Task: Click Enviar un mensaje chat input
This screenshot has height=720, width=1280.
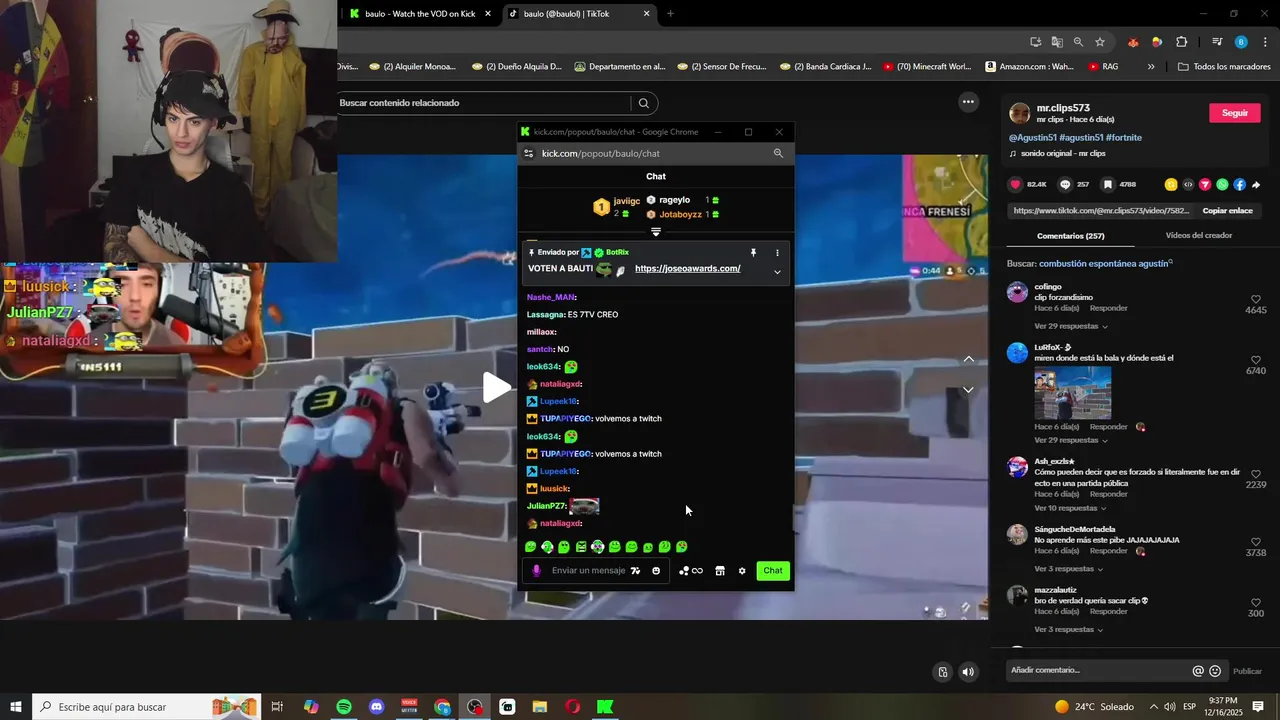Action: 588,571
